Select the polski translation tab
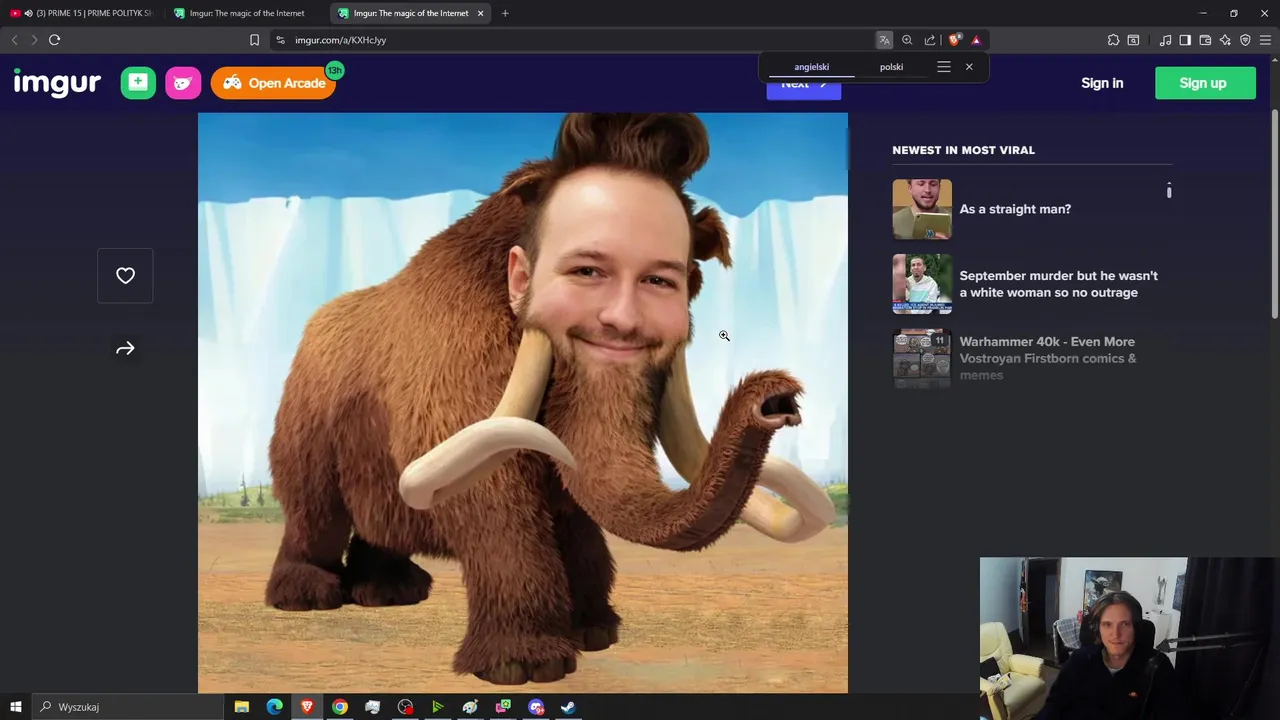1280x720 pixels. [891, 67]
